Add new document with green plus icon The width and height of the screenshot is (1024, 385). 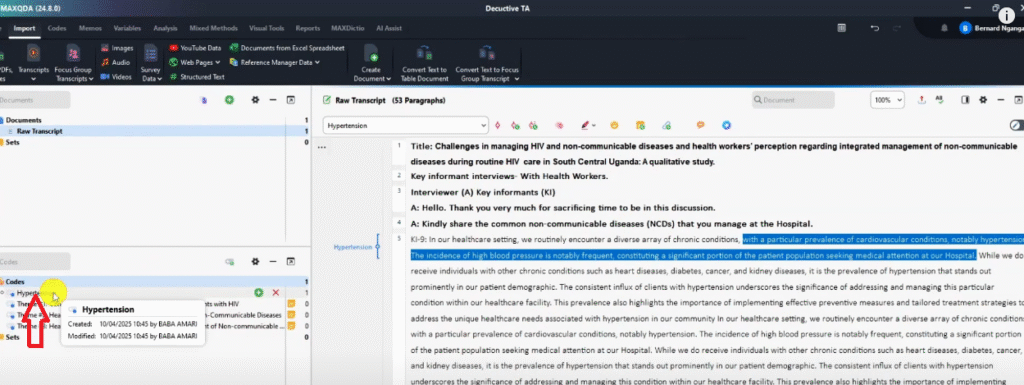[x=229, y=100]
